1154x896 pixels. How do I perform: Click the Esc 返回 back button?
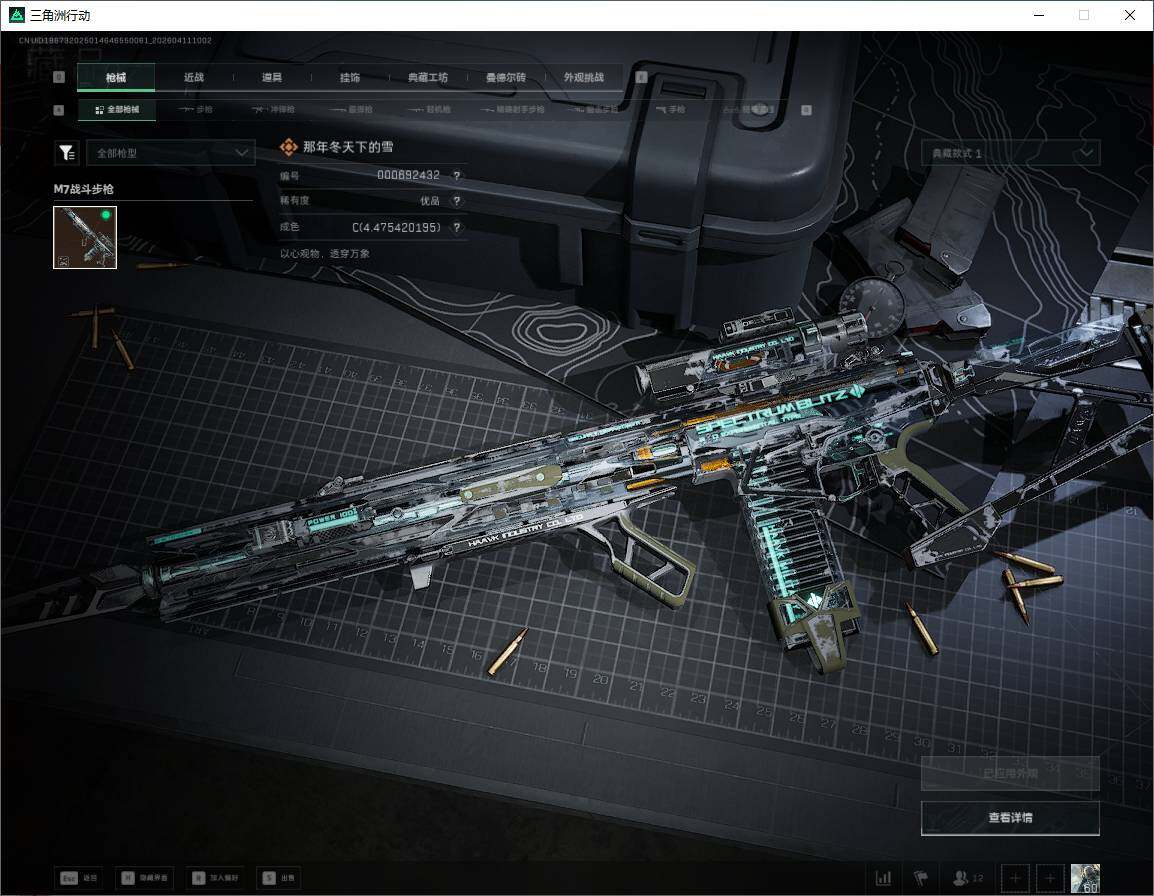[79, 878]
